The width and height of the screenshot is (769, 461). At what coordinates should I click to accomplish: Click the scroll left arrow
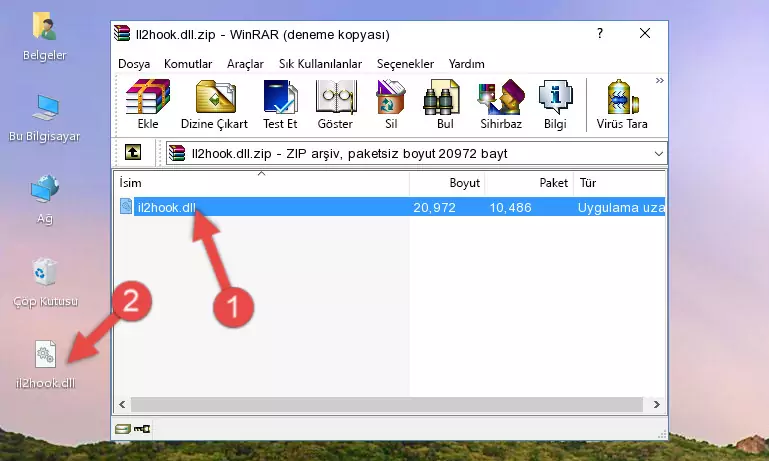[122, 405]
